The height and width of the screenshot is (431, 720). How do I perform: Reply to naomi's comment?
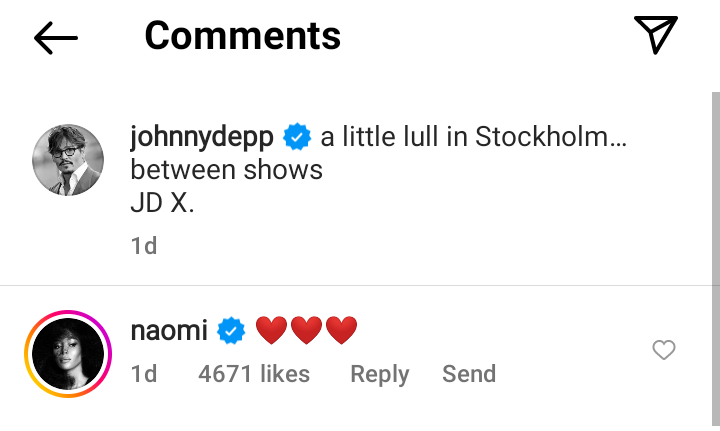(x=380, y=374)
